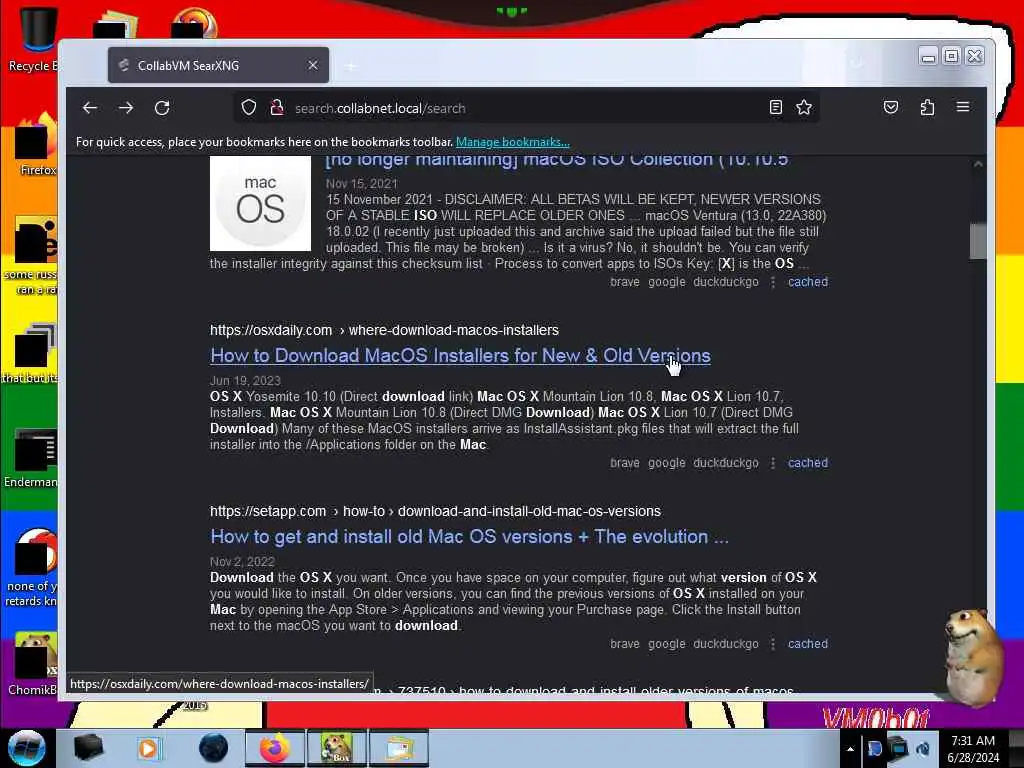Click the setapp.com result URL text
The height and width of the screenshot is (768, 1024).
(x=435, y=511)
